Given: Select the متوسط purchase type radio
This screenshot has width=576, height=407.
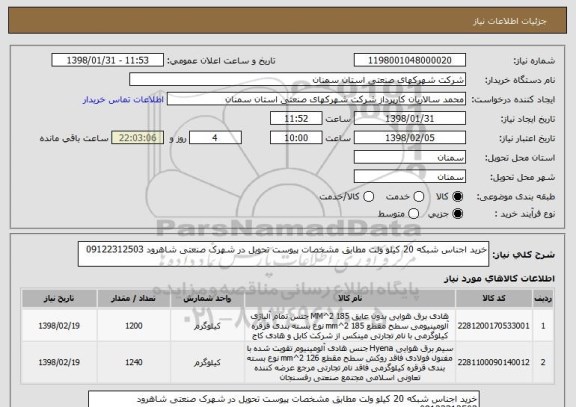Looking at the screenshot, I should click(x=413, y=213).
